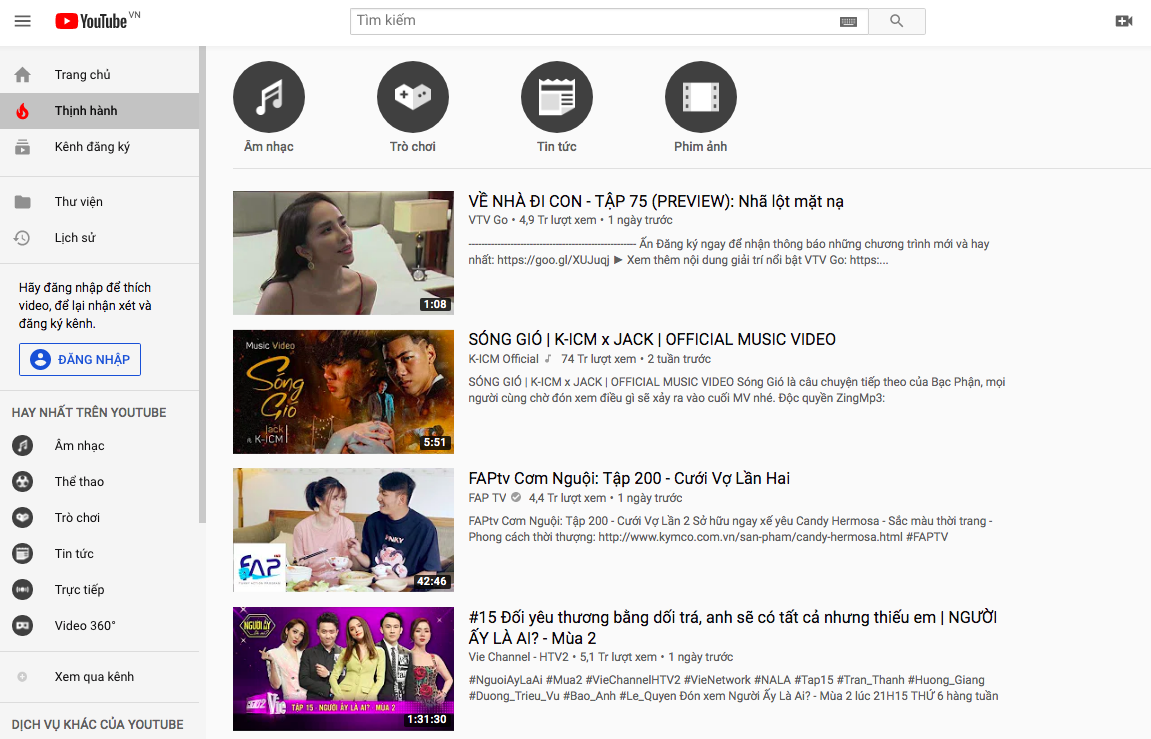Click the FAPtv description mentioning Candy Hermosa
The width and height of the screenshot is (1151, 739).
[730, 528]
